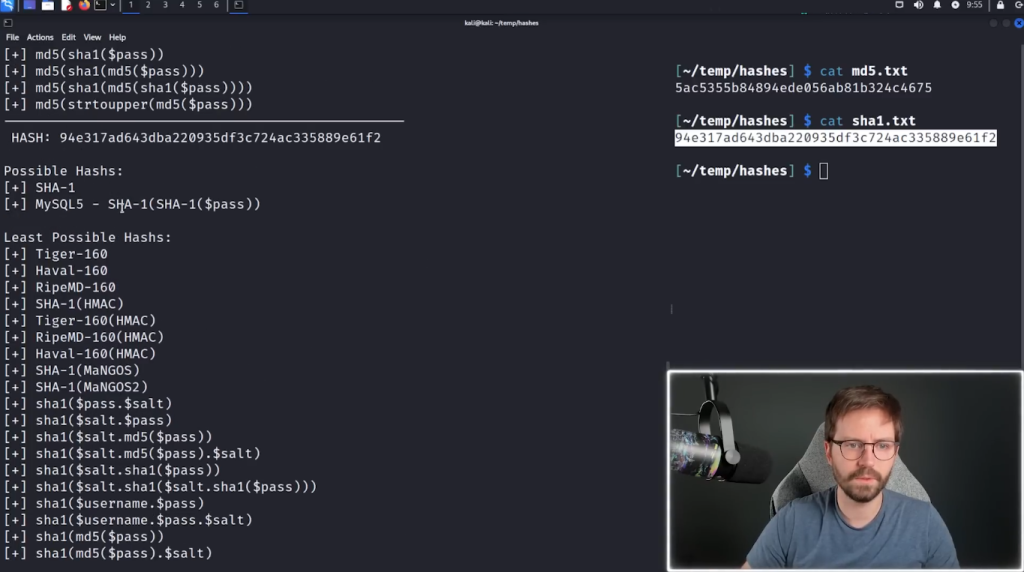Click the sha1(md5($pass).$salt) line
Screen dimensions: 1024x572
(x=108, y=554)
